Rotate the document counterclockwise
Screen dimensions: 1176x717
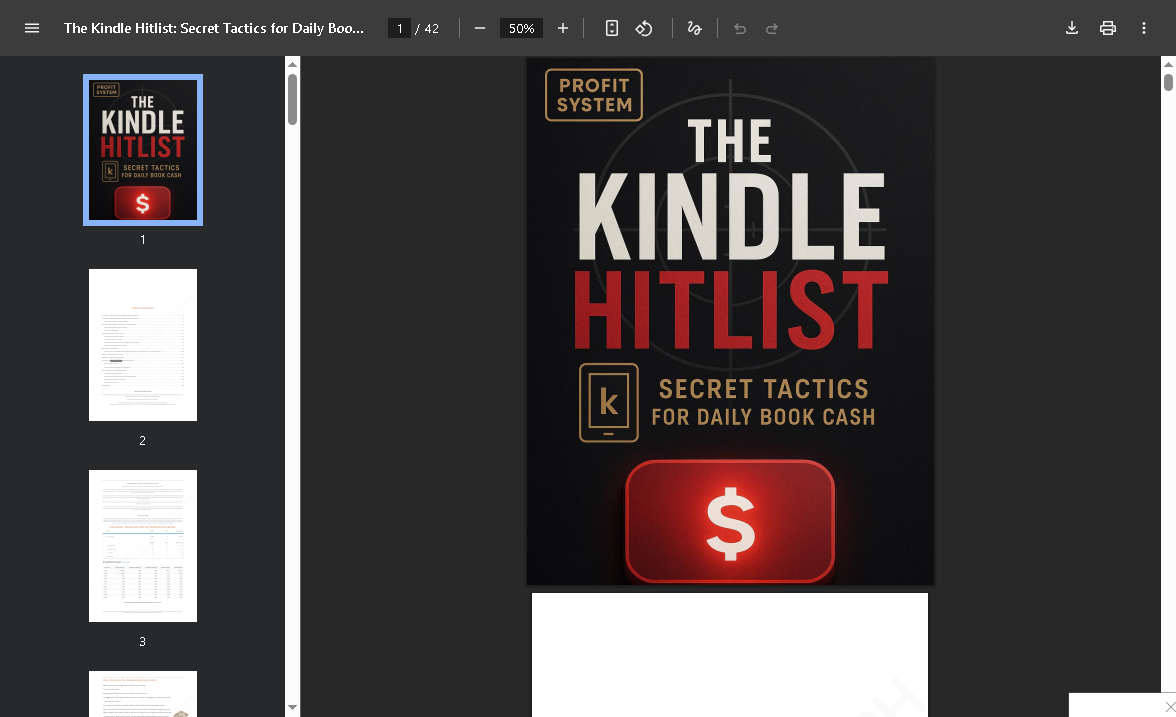tap(644, 28)
